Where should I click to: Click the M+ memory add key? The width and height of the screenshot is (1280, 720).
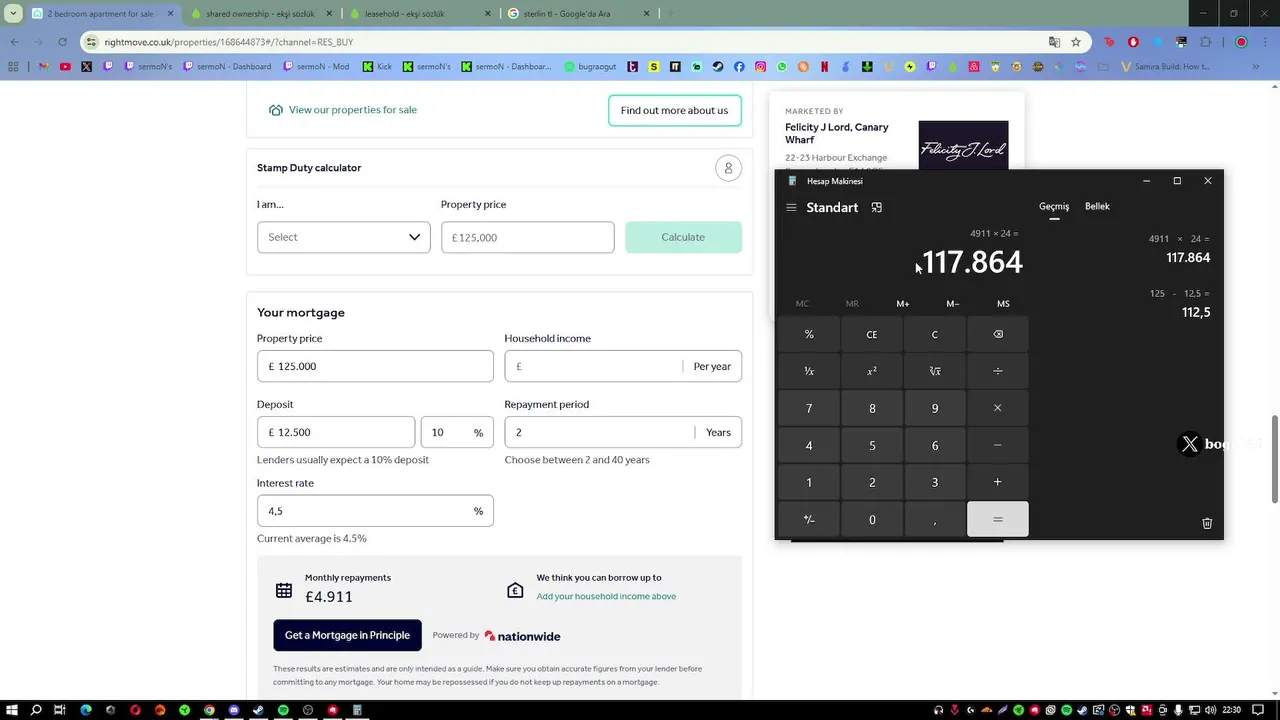point(903,303)
